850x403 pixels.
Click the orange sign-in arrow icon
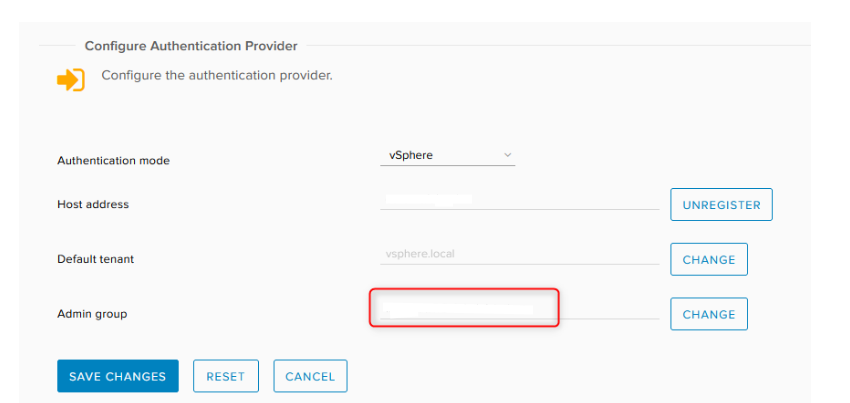coord(71,80)
